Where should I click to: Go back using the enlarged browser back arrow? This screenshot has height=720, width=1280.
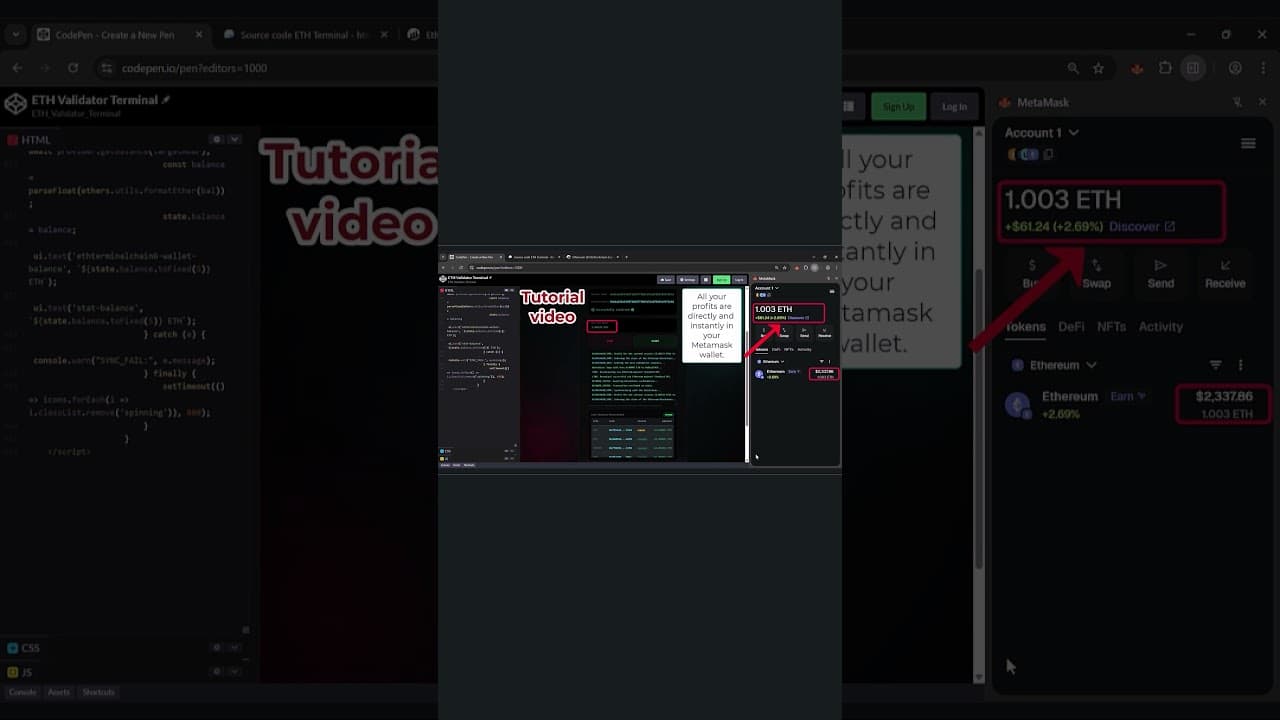[x=17, y=68]
